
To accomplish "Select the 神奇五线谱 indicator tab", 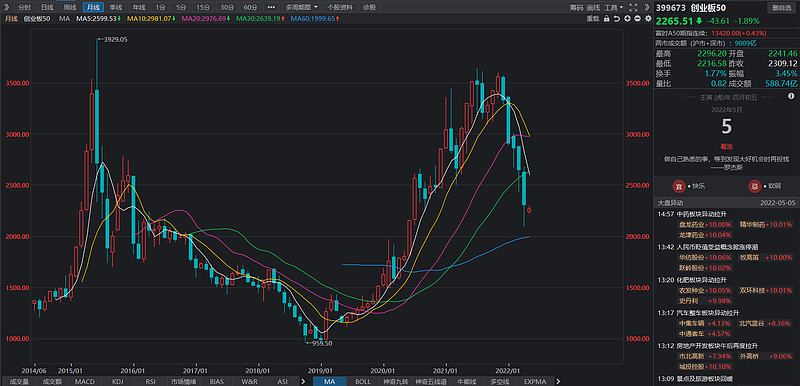I will (431, 381).
